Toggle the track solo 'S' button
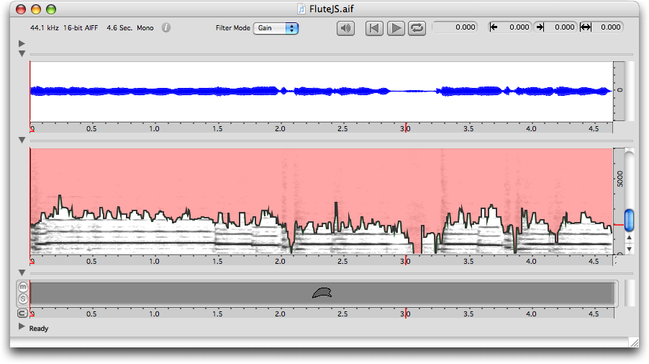The height and width of the screenshot is (364, 649). (x=23, y=299)
